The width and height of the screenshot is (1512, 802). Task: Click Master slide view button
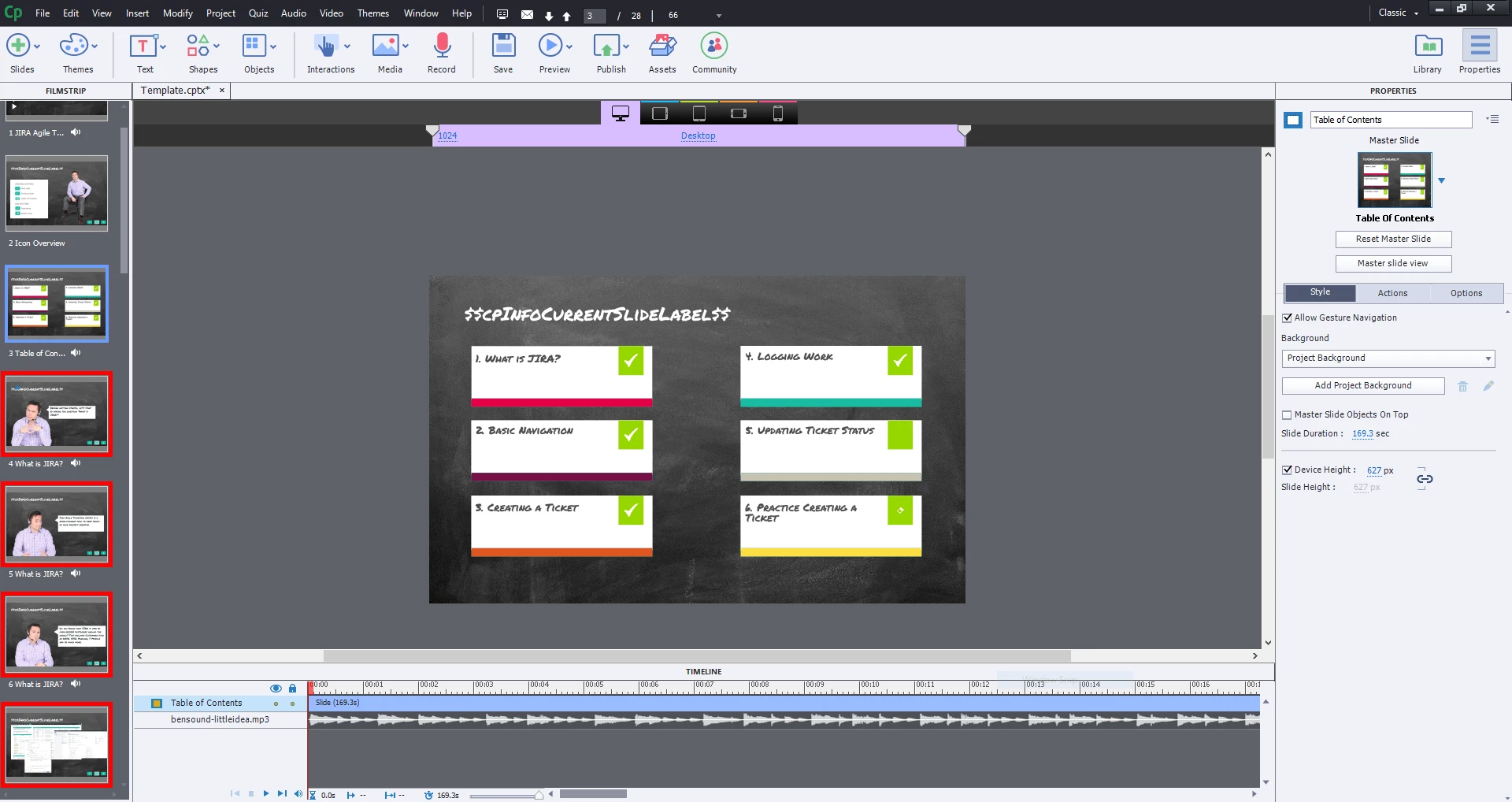click(x=1393, y=264)
